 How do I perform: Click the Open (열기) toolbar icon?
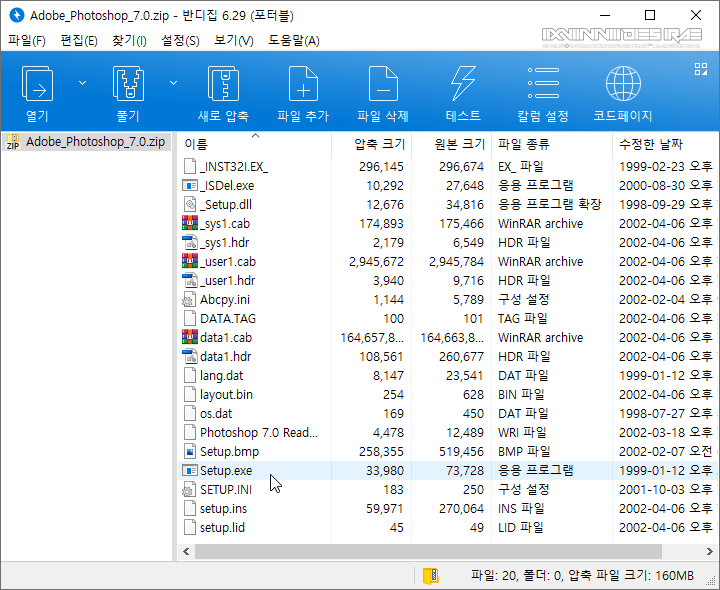37,84
